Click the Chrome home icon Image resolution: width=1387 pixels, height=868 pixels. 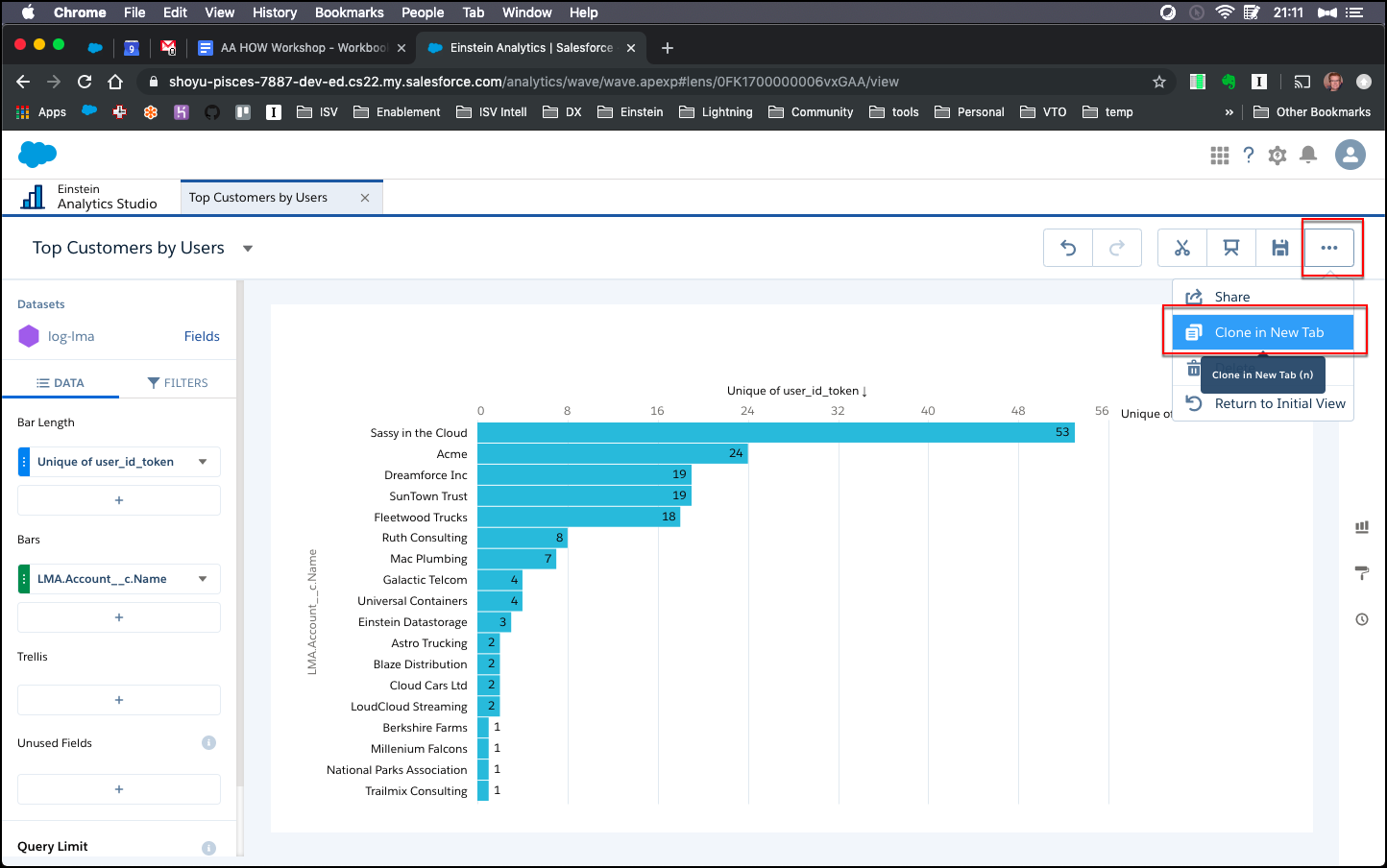[115, 82]
